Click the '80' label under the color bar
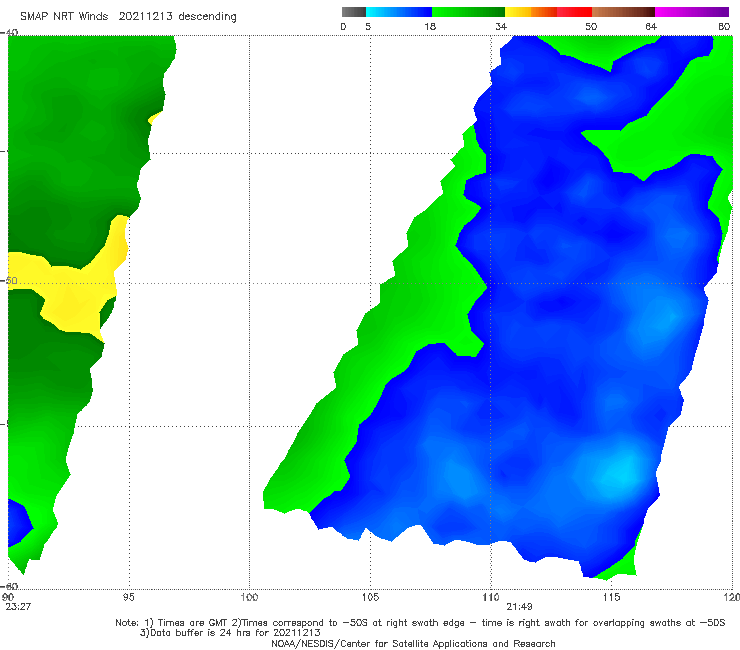 click(x=724, y=27)
